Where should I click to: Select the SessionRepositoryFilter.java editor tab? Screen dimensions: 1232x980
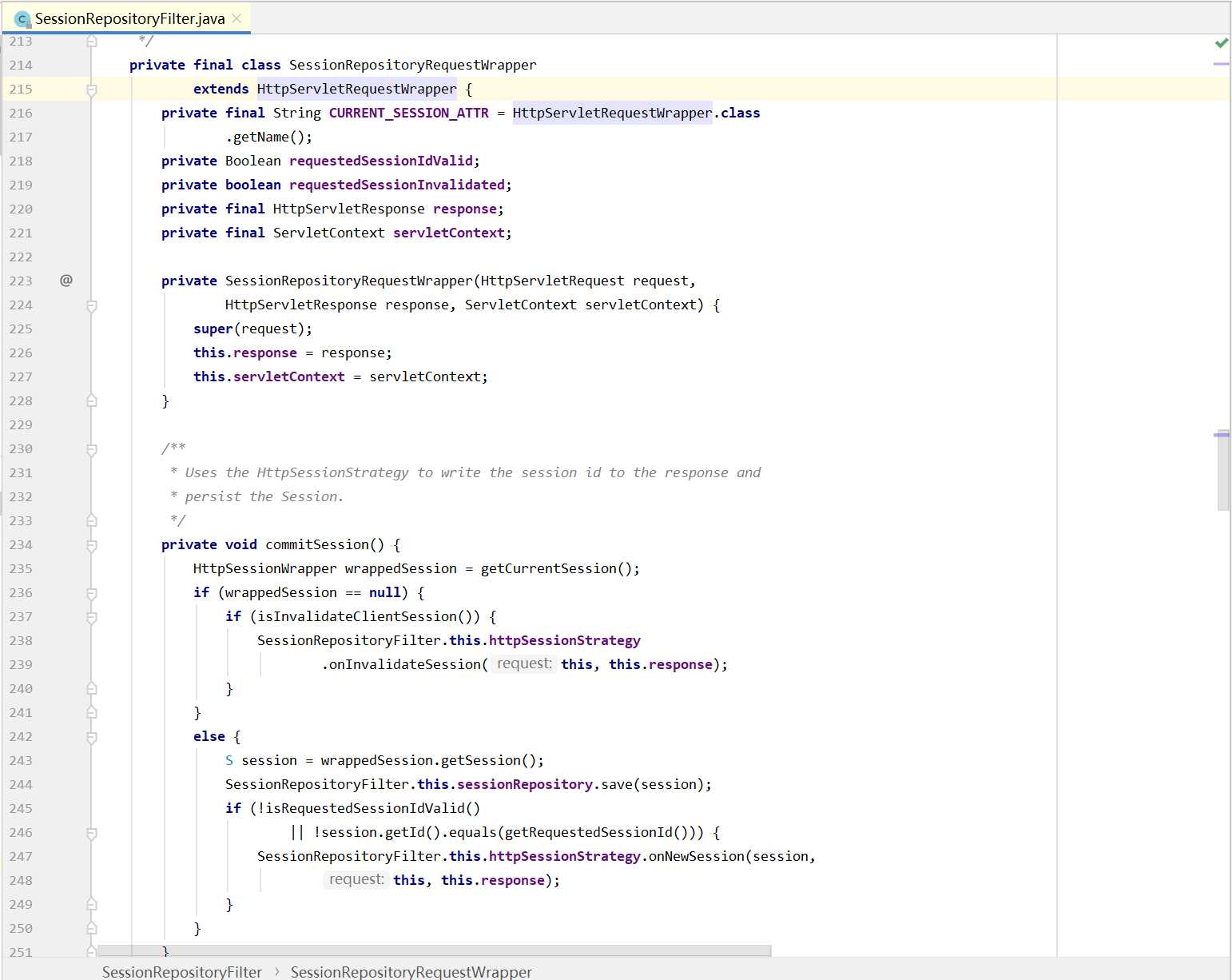[128, 18]
